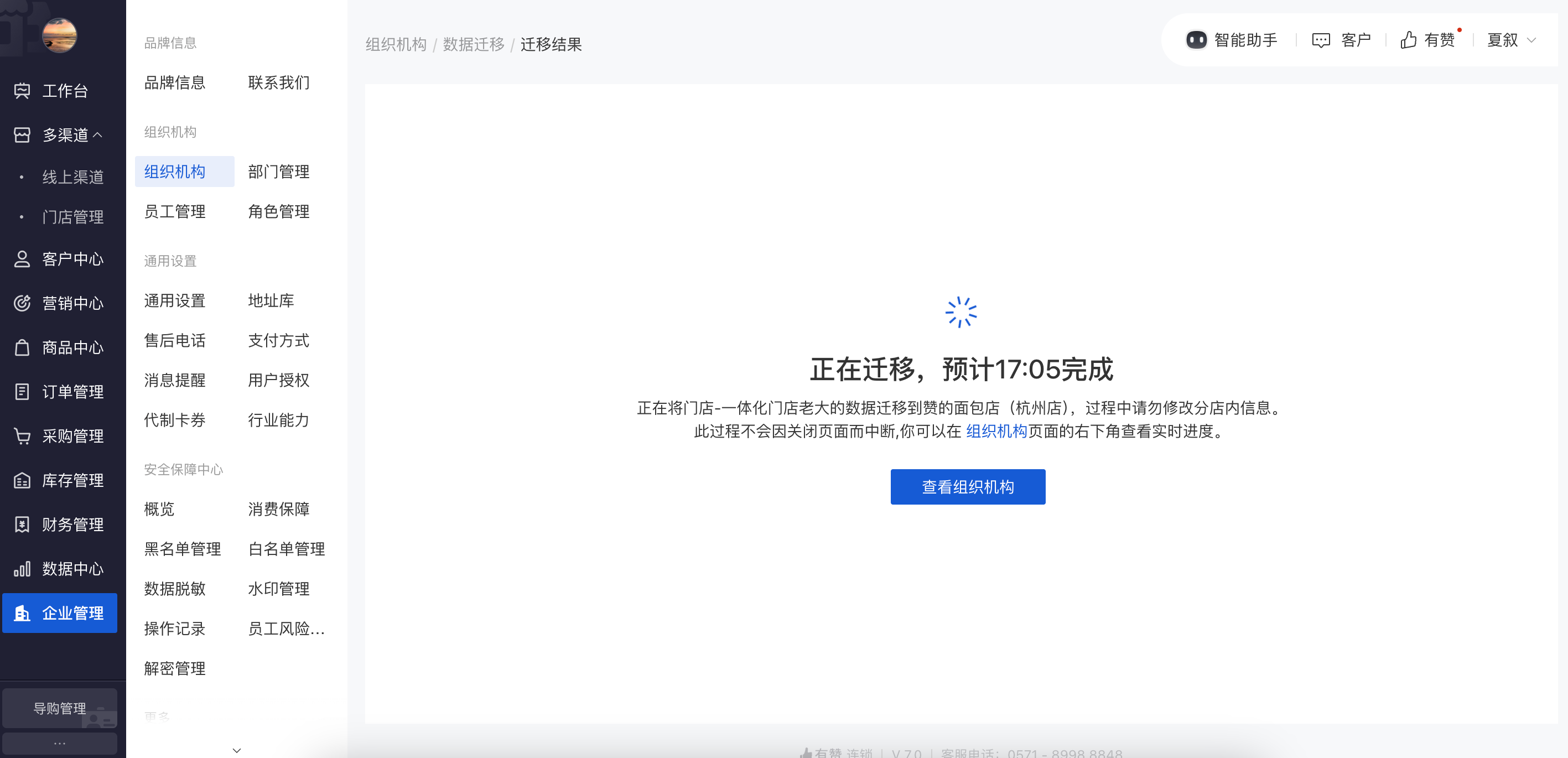Click the user avatar thumbnail
The image size is (1568, 758).
pyautogui.click(x=59, y=35)
